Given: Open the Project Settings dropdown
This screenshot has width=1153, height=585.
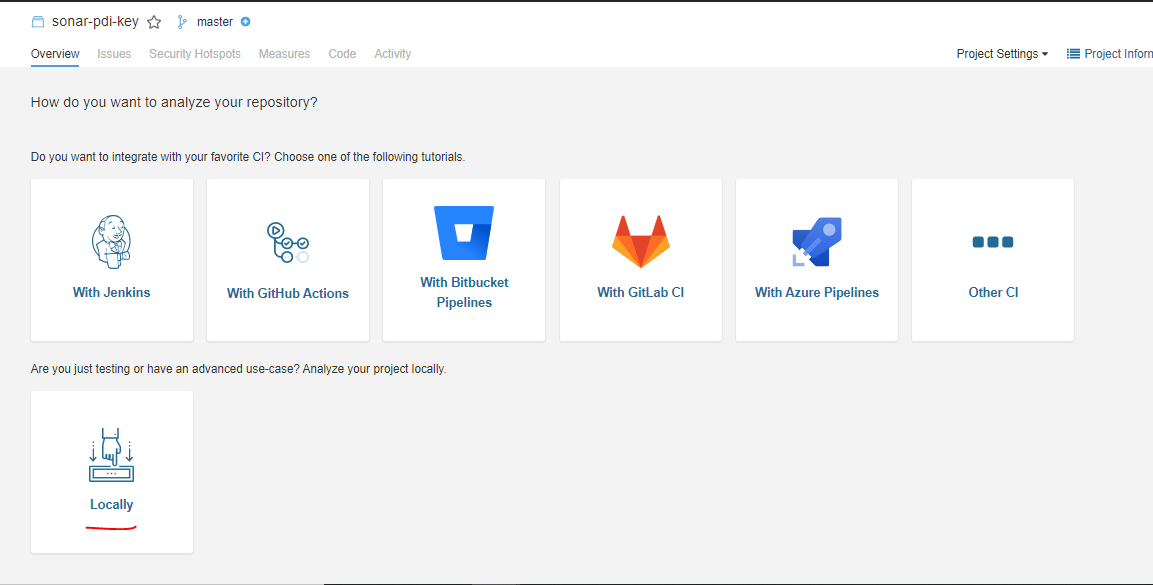Looking at the screenshot, I should tap(1001, 53).
